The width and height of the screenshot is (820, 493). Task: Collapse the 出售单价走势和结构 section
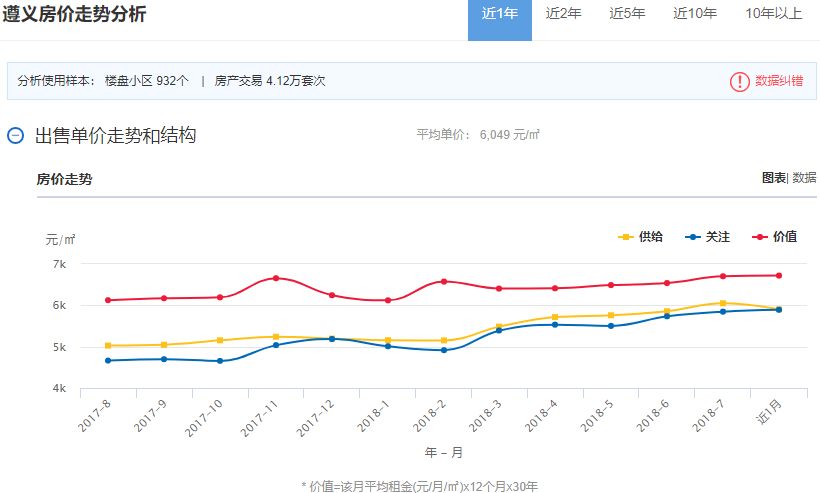point(15,136)
